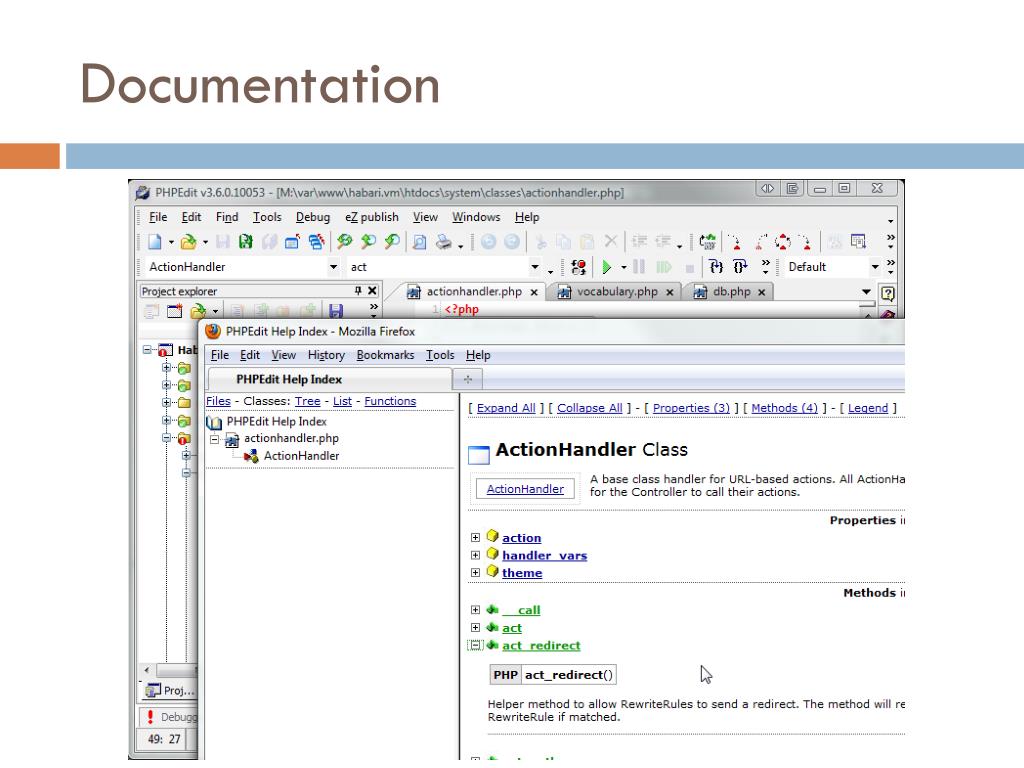Collapse the actionhandler.php node in help tree
Image resolution: width=1024 pixels, height=768 pixels.
[x=214, y=440]
